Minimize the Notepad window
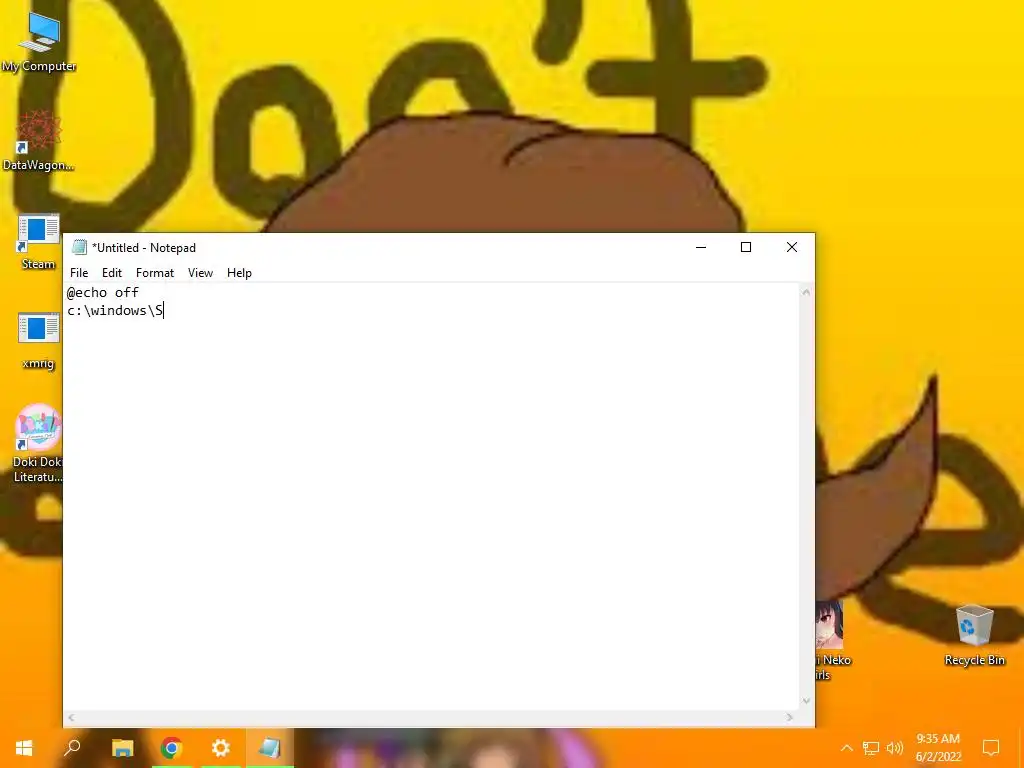 [701, 247]
